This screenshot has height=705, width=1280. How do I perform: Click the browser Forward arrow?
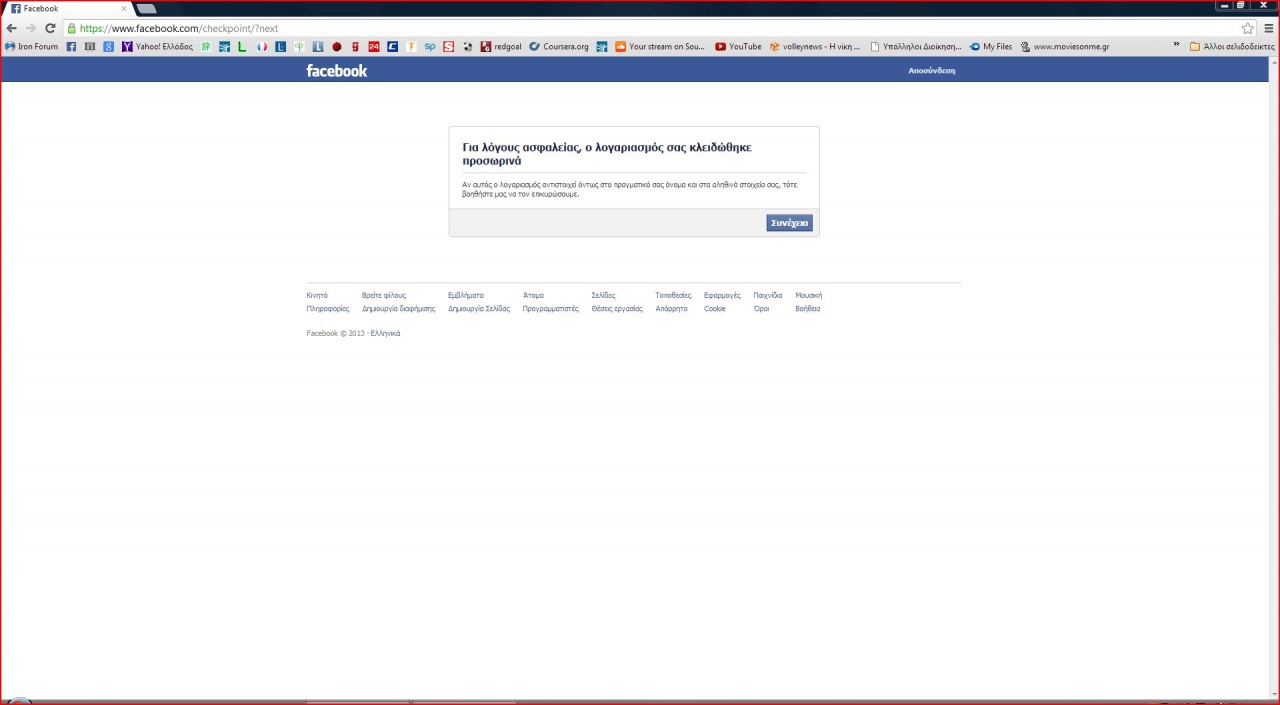[30, 29]
